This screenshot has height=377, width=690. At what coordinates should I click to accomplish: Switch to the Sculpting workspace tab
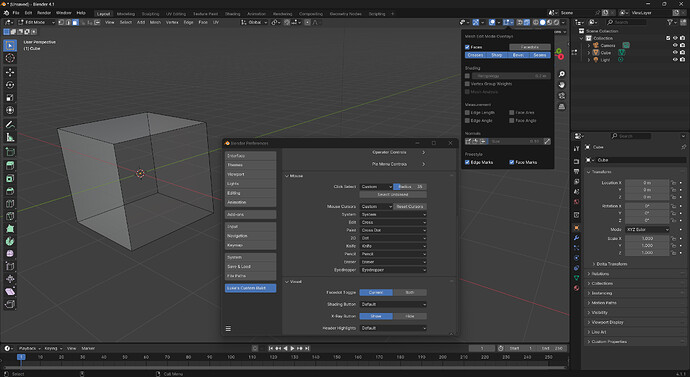pyautogui.click(x=150, y=14)
